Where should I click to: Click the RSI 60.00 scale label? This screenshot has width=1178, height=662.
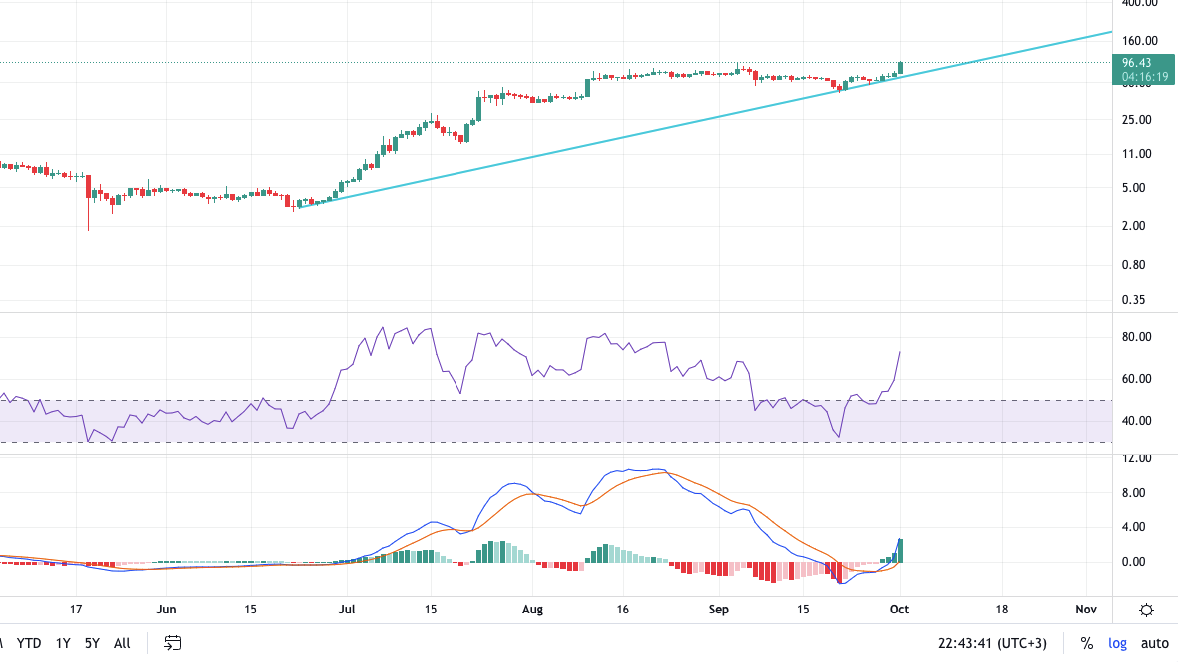coord(1137,379)
